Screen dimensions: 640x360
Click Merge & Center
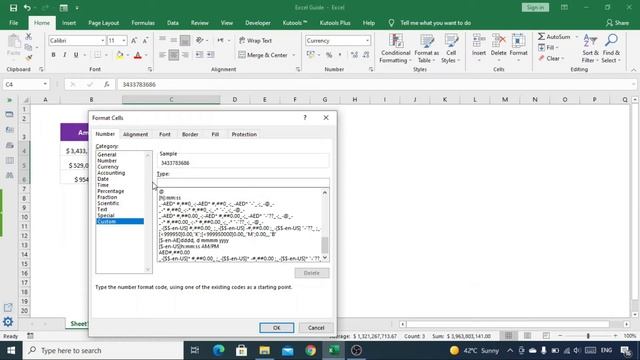263,55
